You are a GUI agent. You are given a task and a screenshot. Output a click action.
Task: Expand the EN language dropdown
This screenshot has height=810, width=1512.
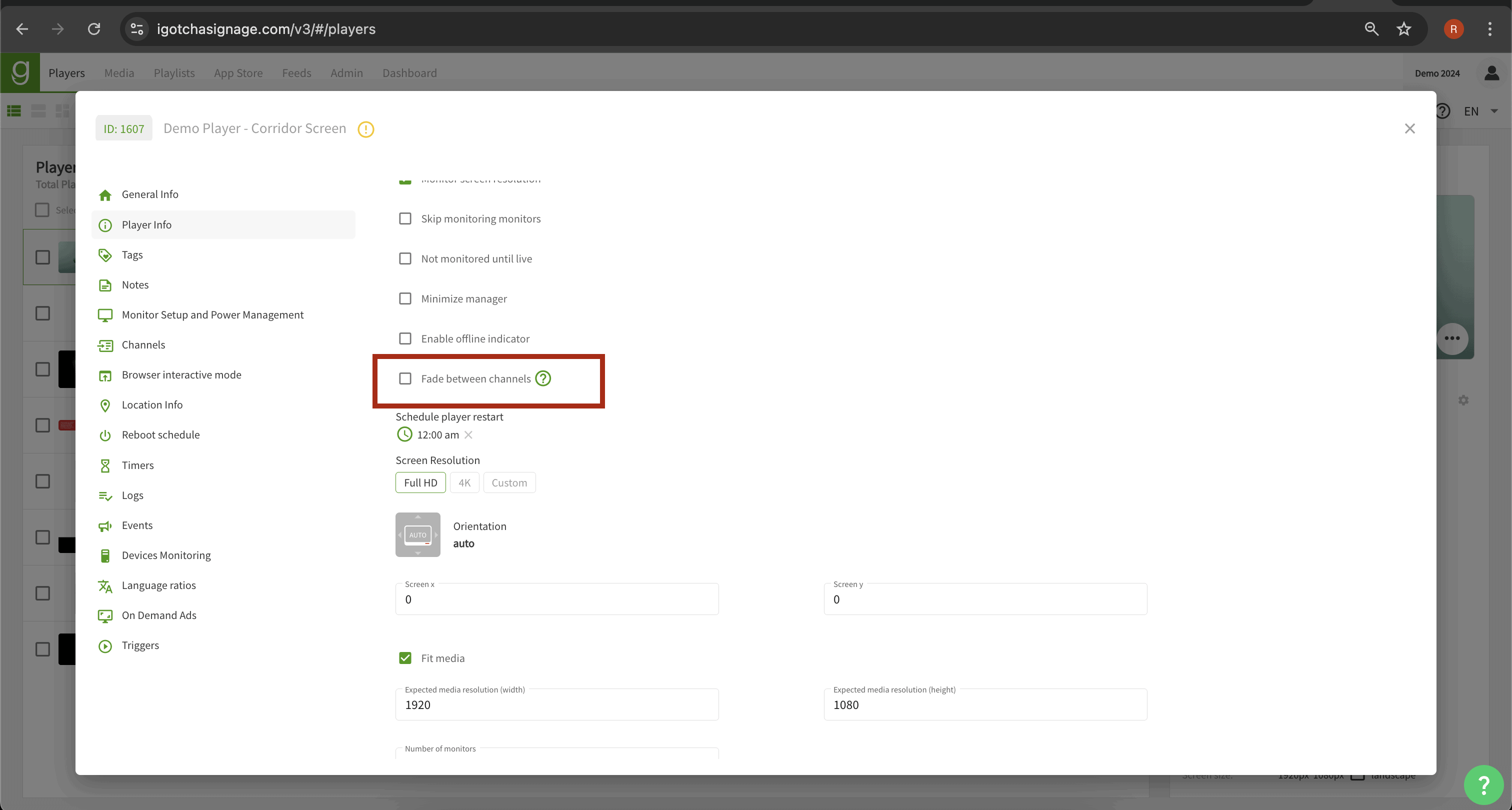(1479, 111)
